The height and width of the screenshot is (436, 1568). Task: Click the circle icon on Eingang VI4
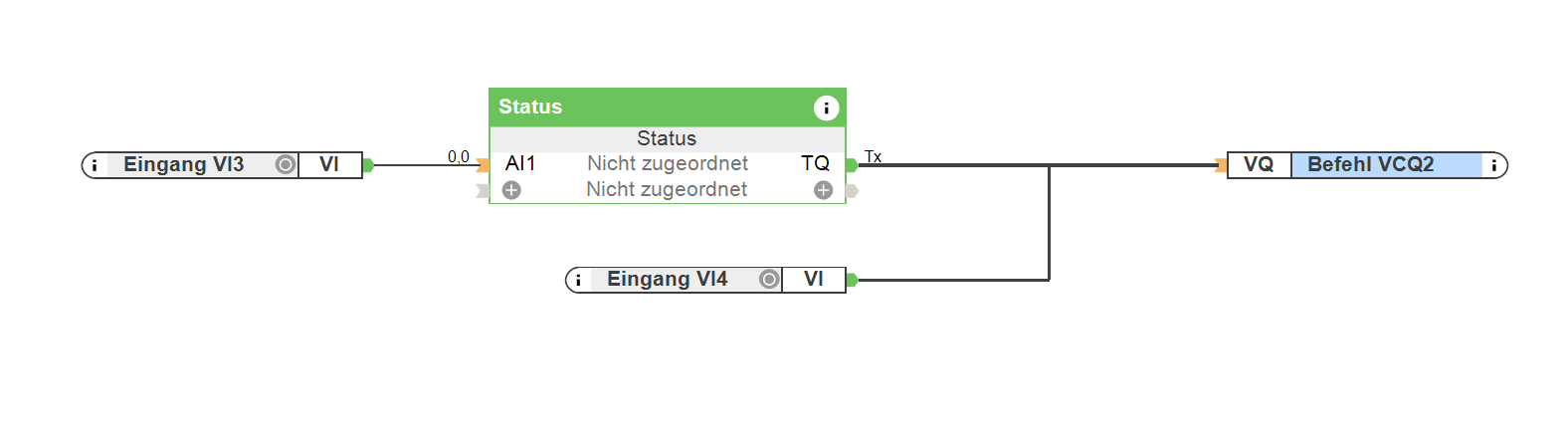point(769,280)
